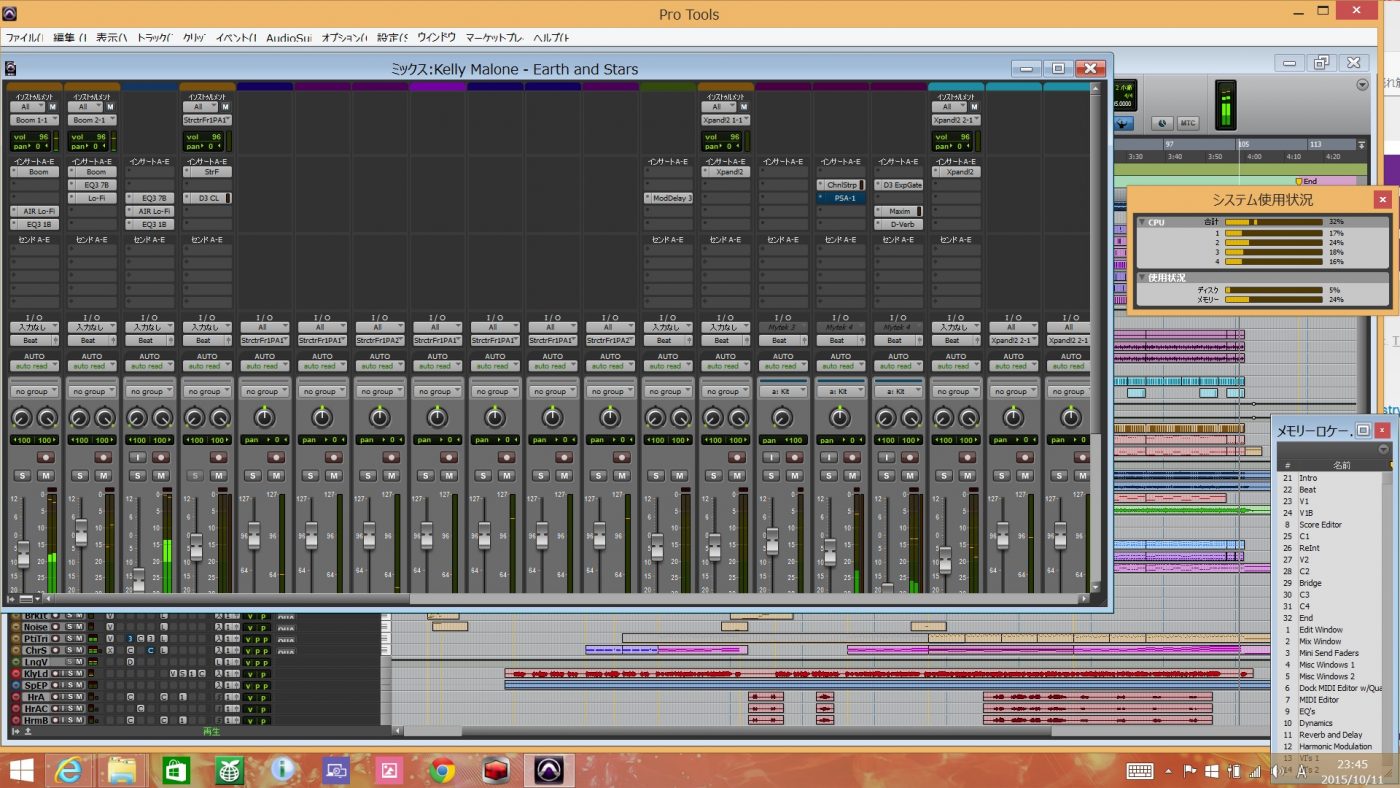Click the KlyLd track name
Viewport: 1400px width, 788px height.
click(35, 674)
